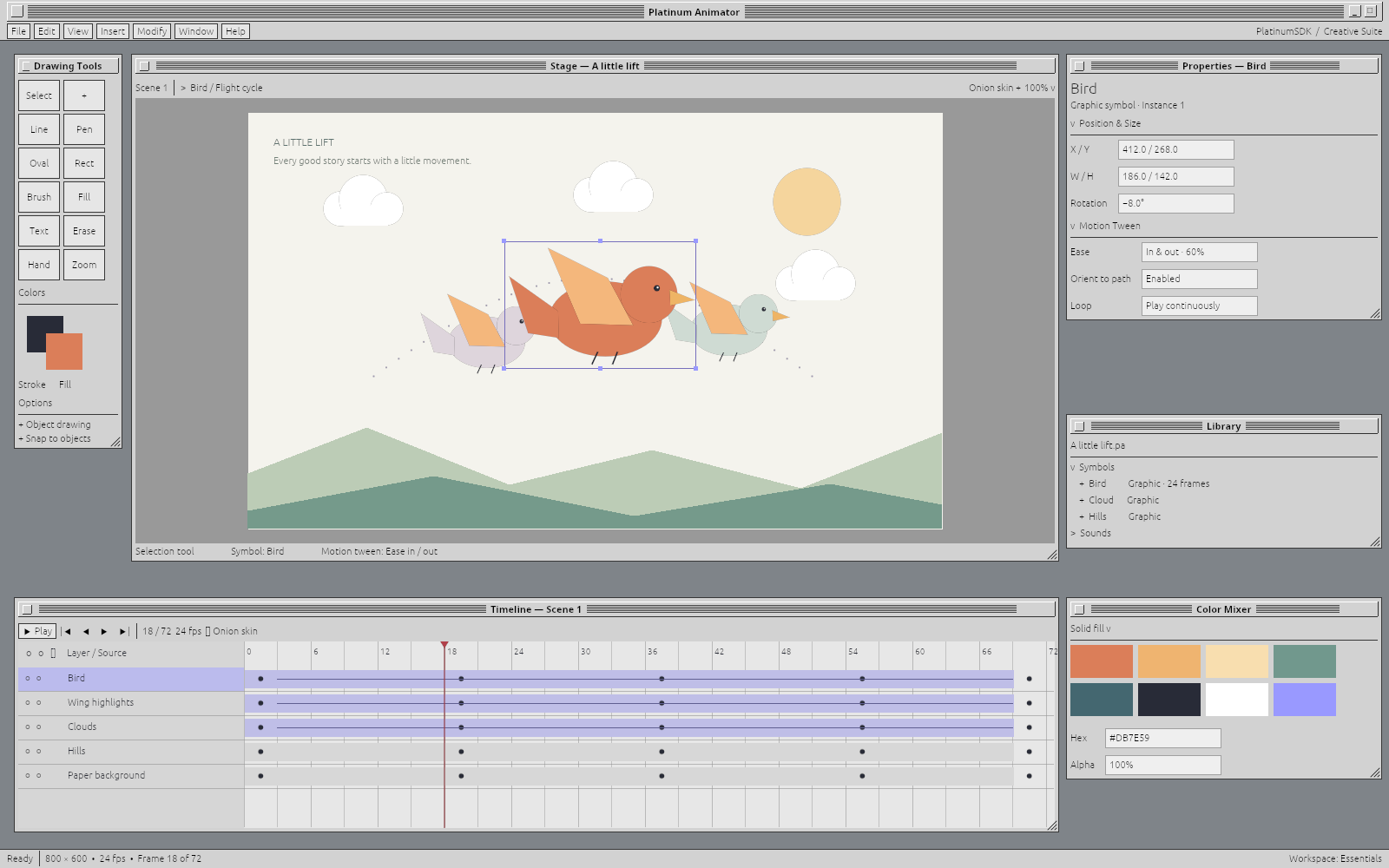Choose the Zoom tool in Drawing Tools

[x=84, y=265]
